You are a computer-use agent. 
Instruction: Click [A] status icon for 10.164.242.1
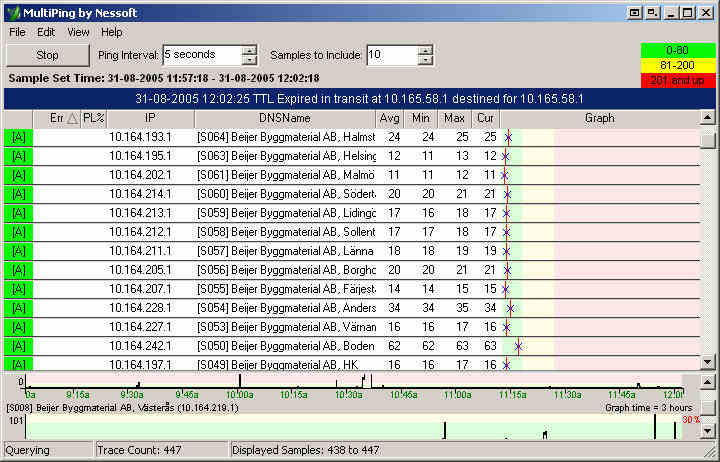[x=18, y=346]
